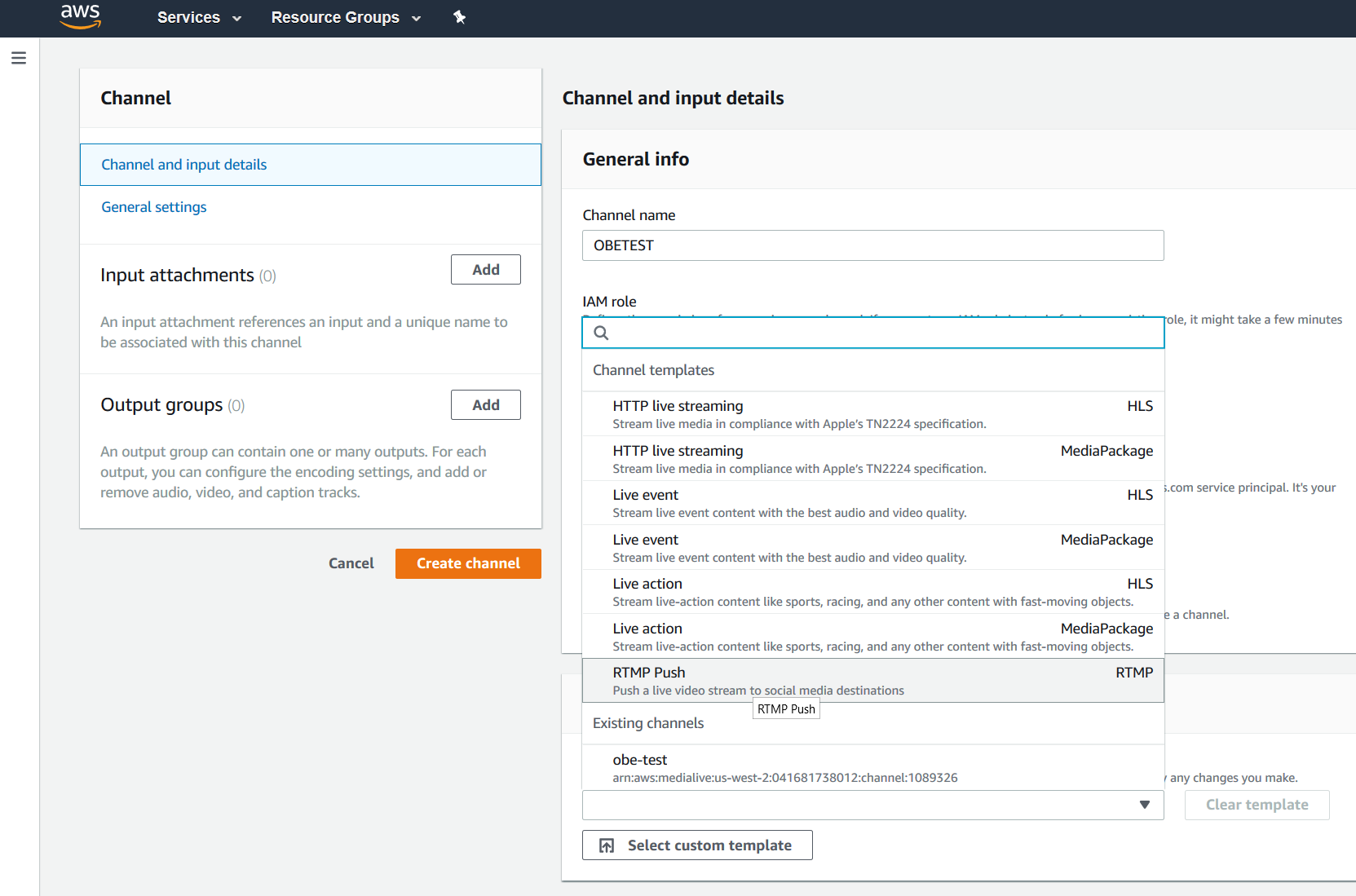The width and height of the screenshot is (1356, 896).
Task: Choose Live event HLS template
Action: pyautogui.click(x=873, y=503)
